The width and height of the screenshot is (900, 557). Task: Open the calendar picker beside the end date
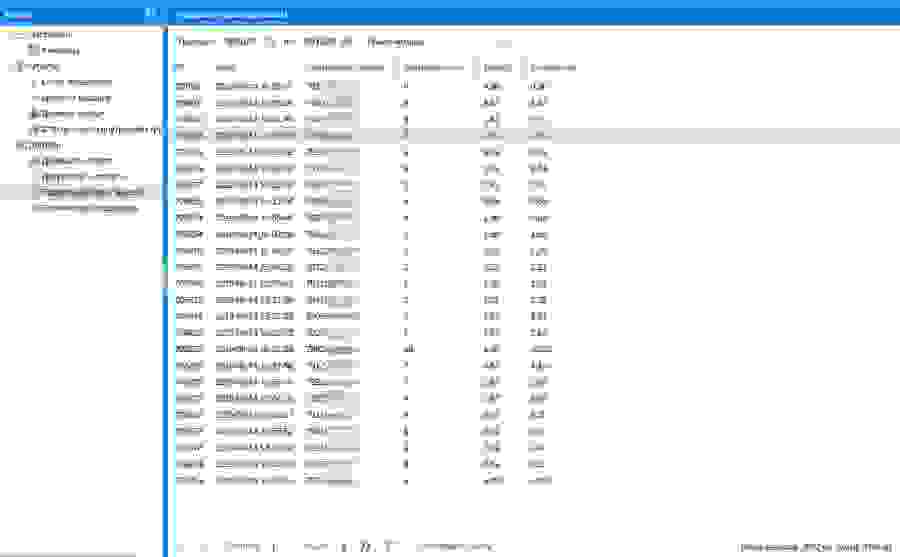tap(347, 42)
